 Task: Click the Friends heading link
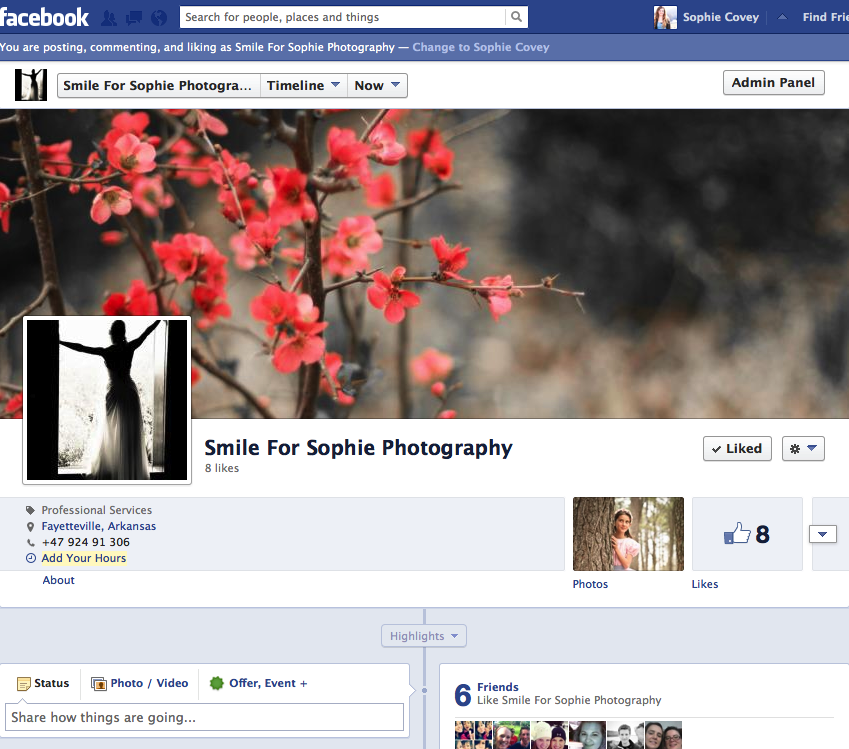[498, 687]
